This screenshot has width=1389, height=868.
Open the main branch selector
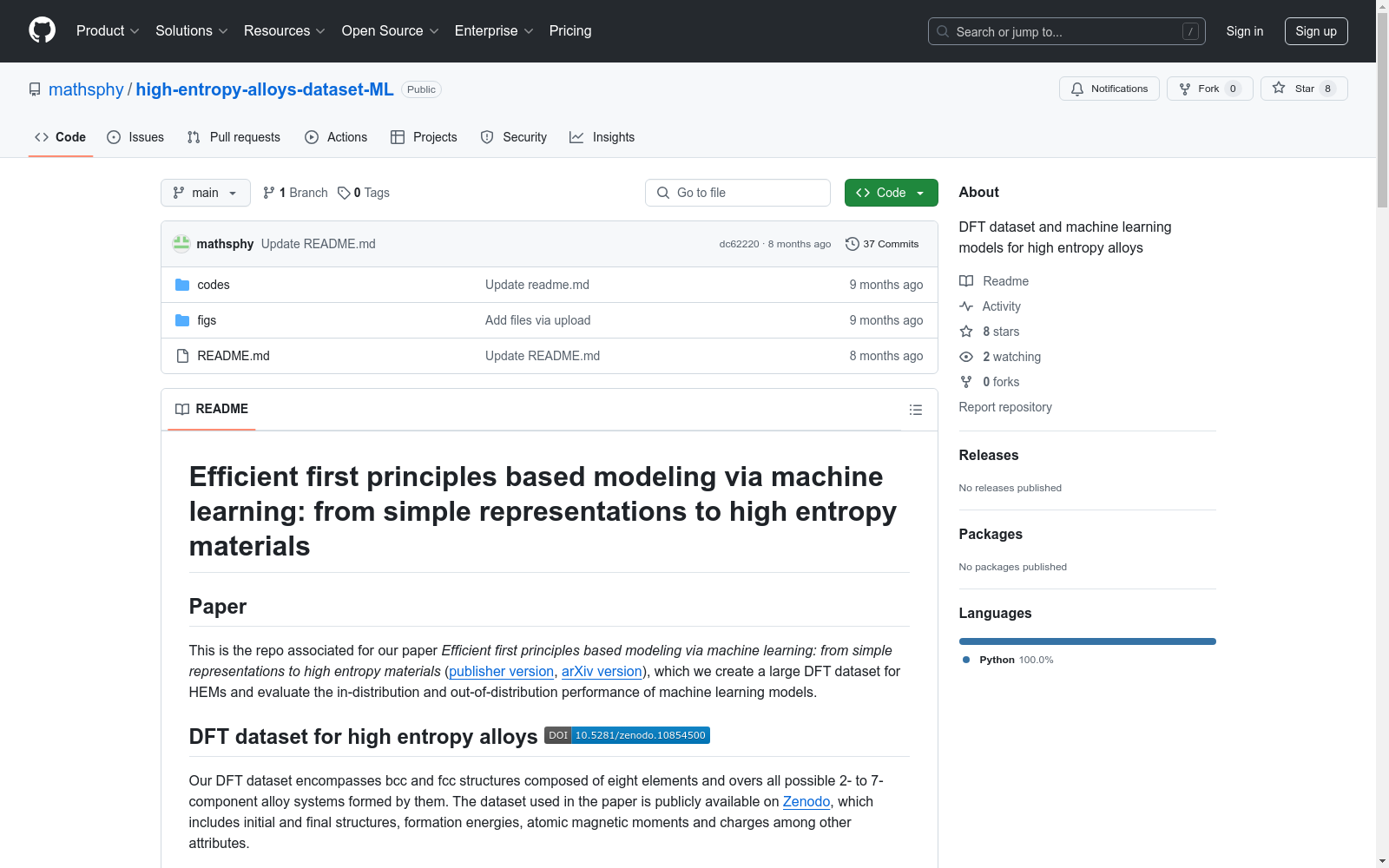206,193
